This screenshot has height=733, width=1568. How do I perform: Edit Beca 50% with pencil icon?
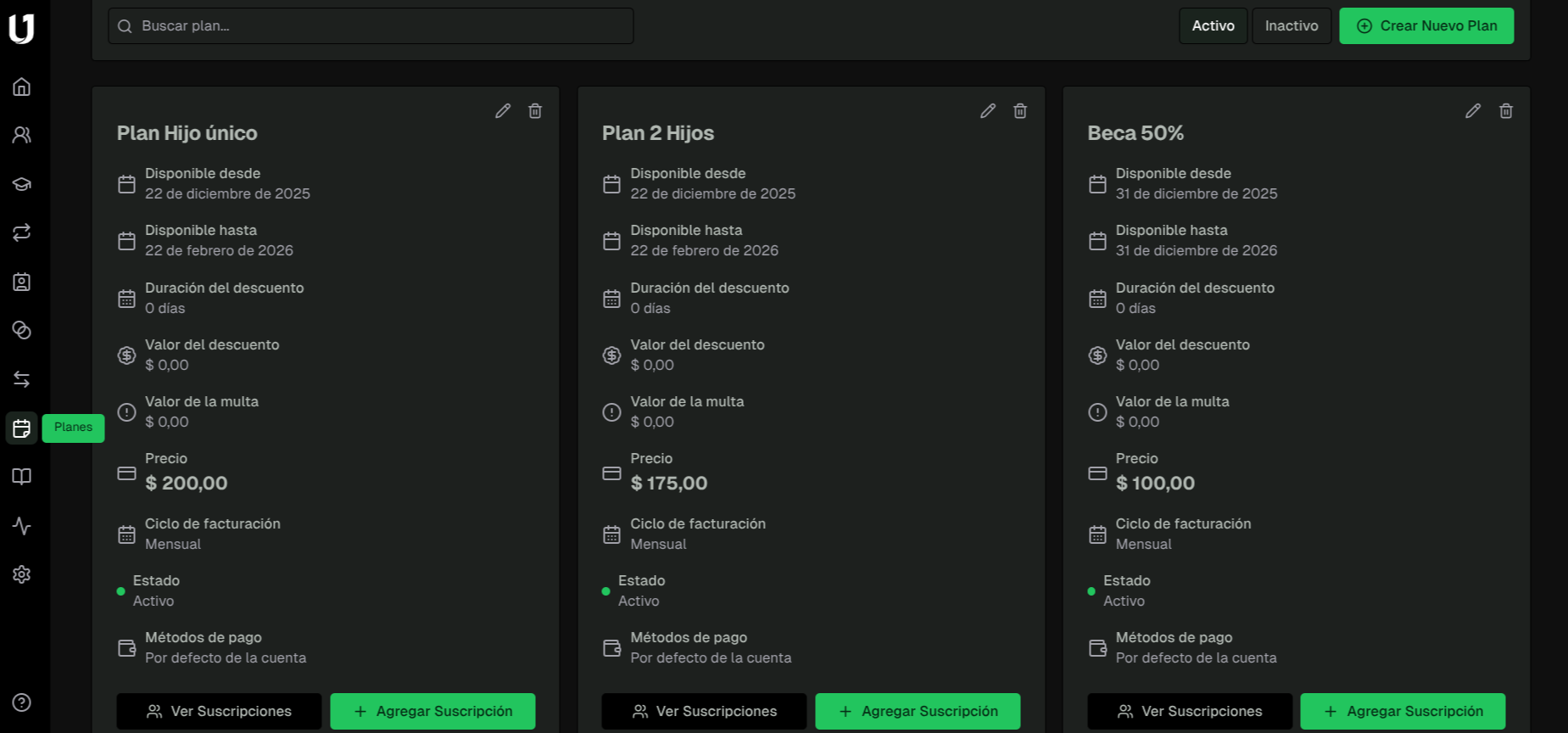(x=1473, y=111)
